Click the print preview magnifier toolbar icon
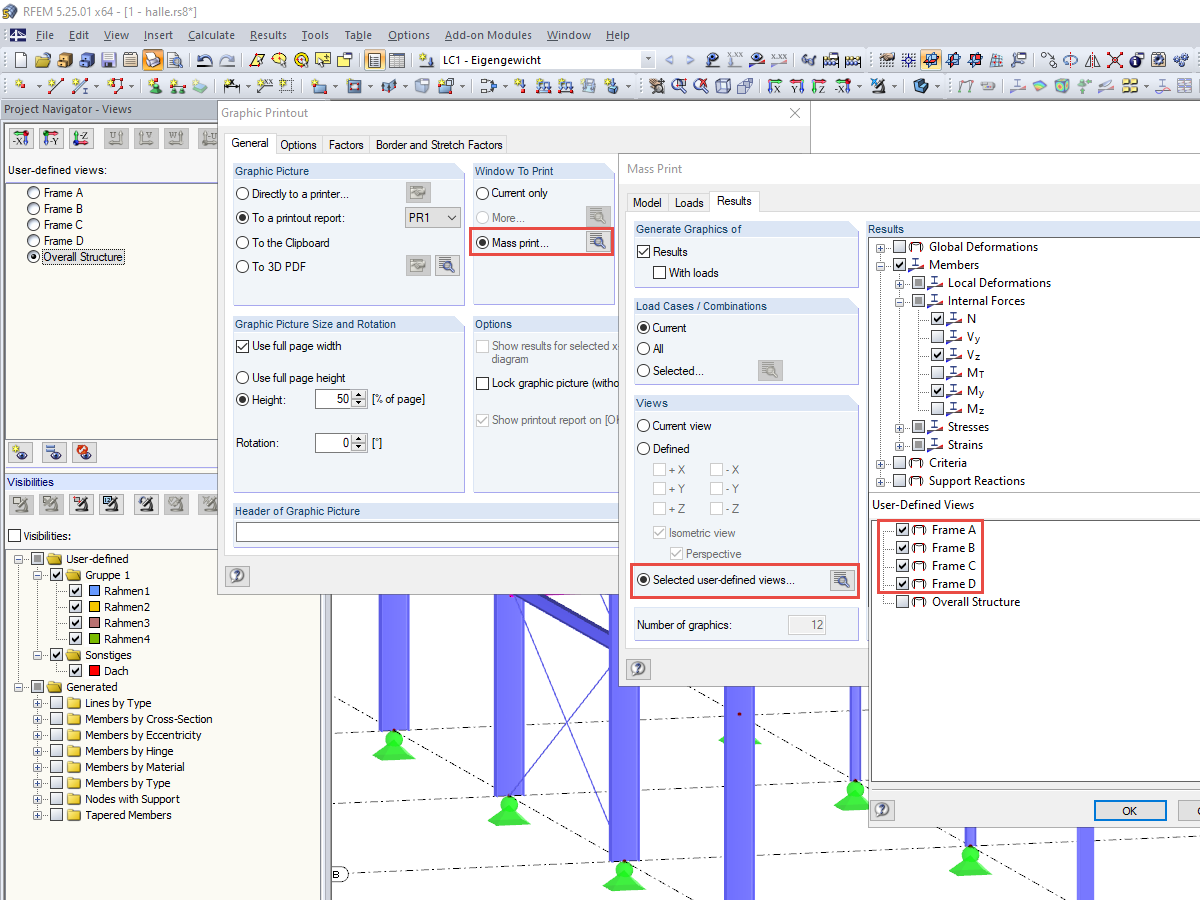The width and height of the screenshot is (1200, 900). tap(175, 60)
